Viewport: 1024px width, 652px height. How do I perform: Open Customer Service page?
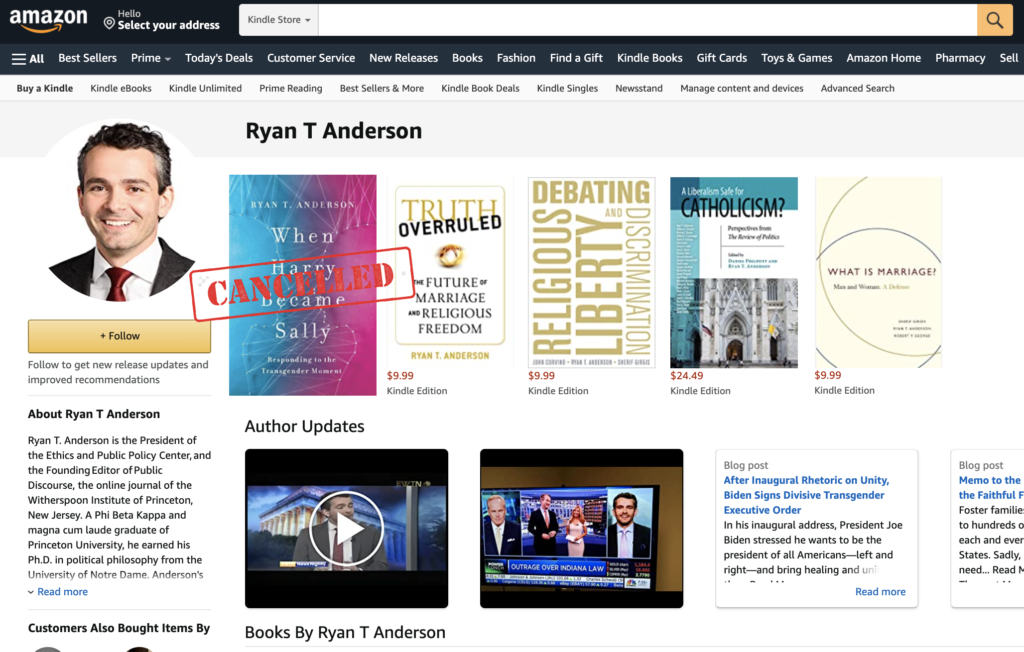point(311,58)
